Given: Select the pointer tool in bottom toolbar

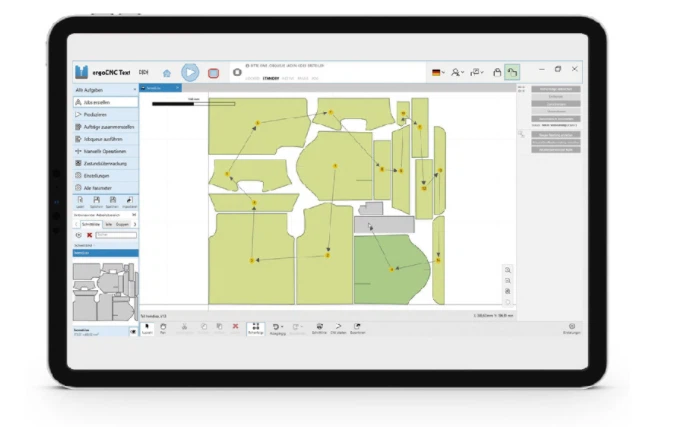Looking at the screenshot, I should tap(146, 326).
